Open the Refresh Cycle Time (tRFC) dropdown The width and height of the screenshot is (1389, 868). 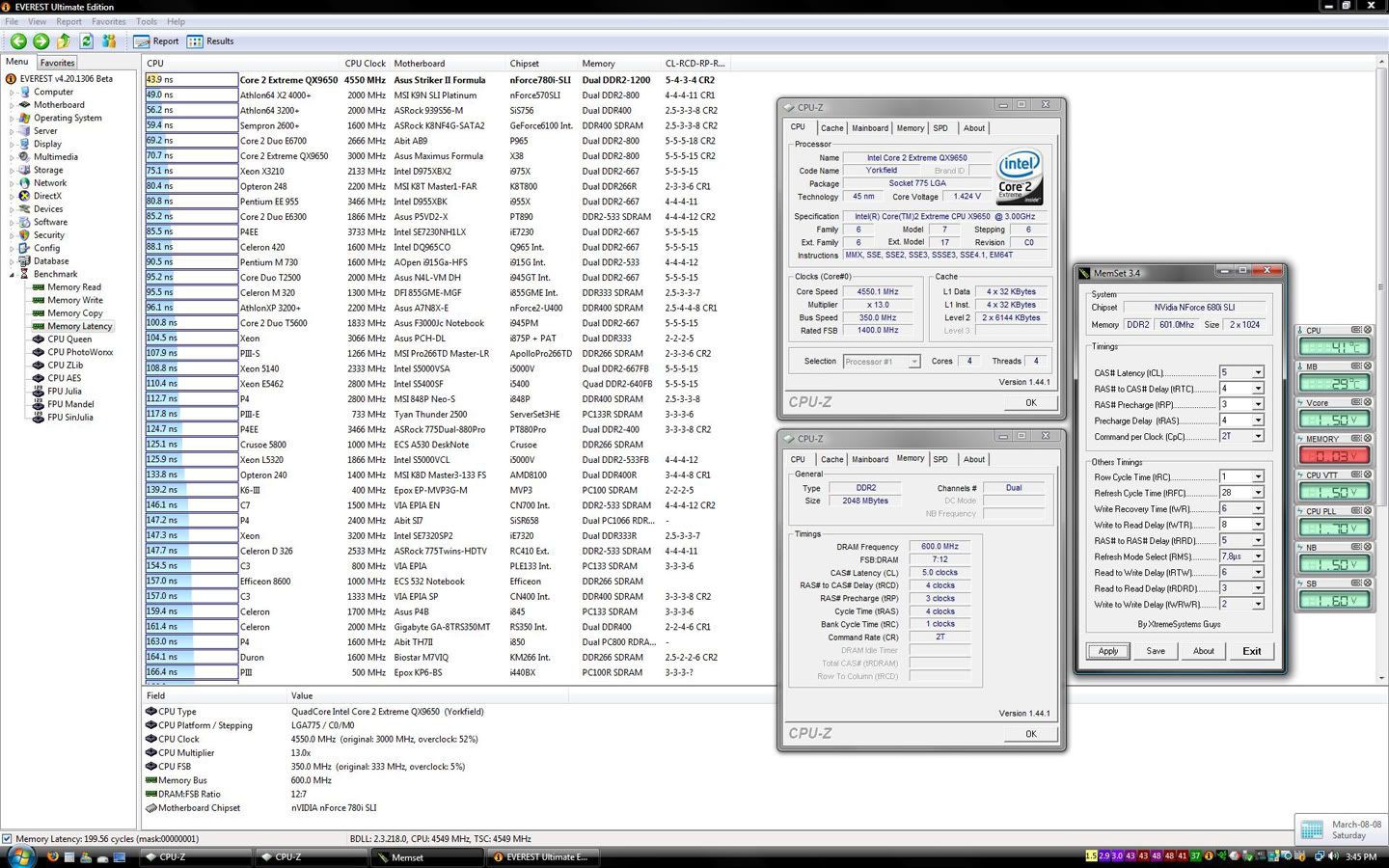[x=1258, y=493]
